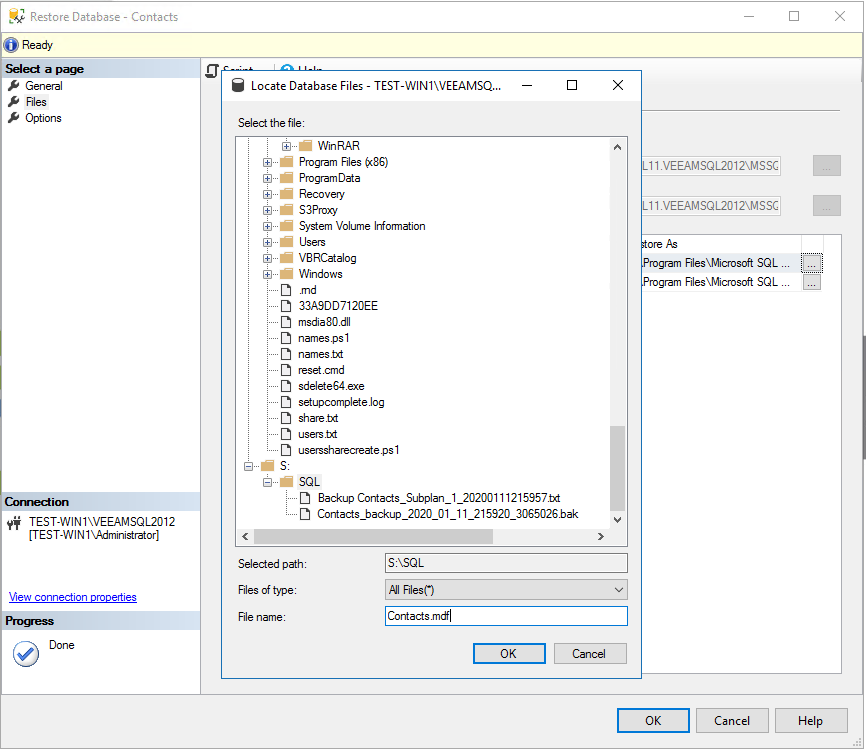Click the File name input field
The height and width of the screenshot is (751, 866).
pyautogui.click(x=506, y=616)
